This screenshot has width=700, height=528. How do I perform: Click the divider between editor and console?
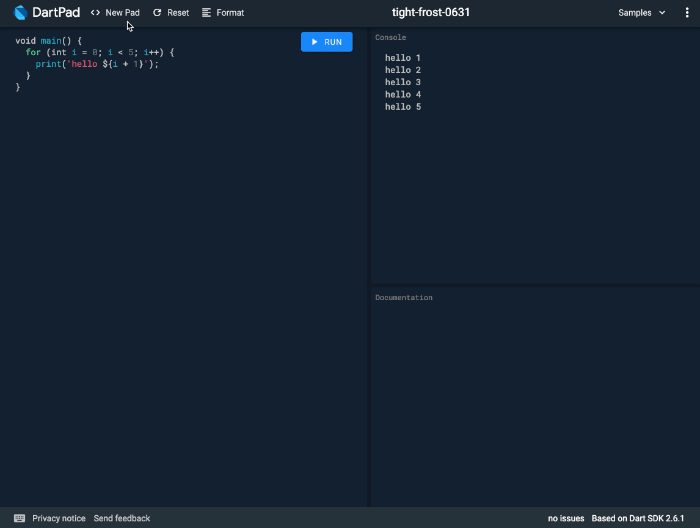pyautogui.click(x=369, y=270)
